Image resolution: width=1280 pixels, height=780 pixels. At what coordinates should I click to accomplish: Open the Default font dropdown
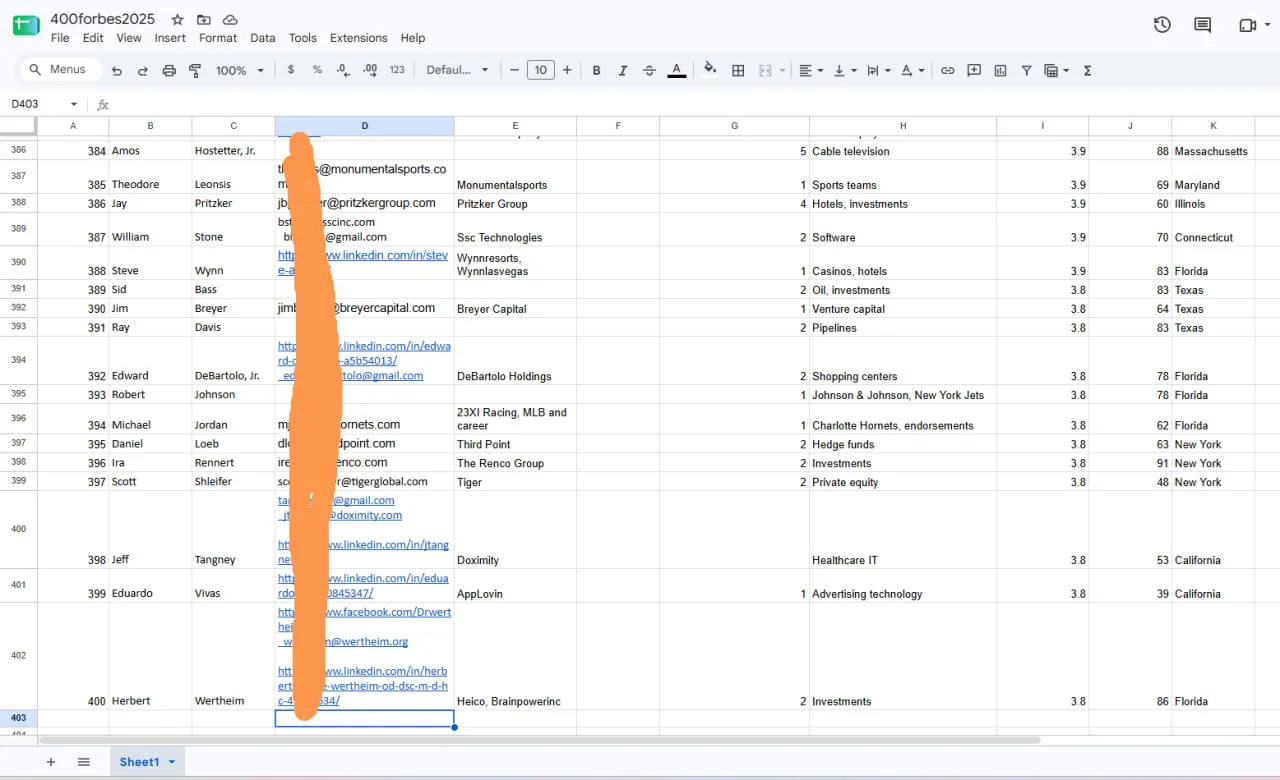tap(457, 70)
